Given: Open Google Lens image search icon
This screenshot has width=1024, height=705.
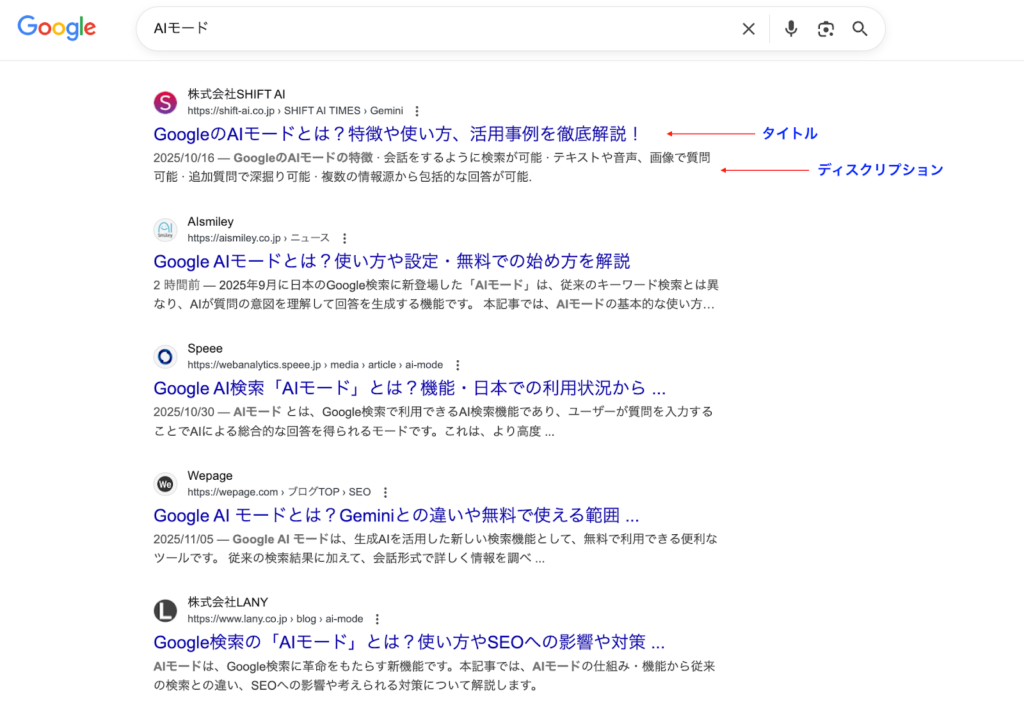Looking at the screenshot, I should point(825,29).
